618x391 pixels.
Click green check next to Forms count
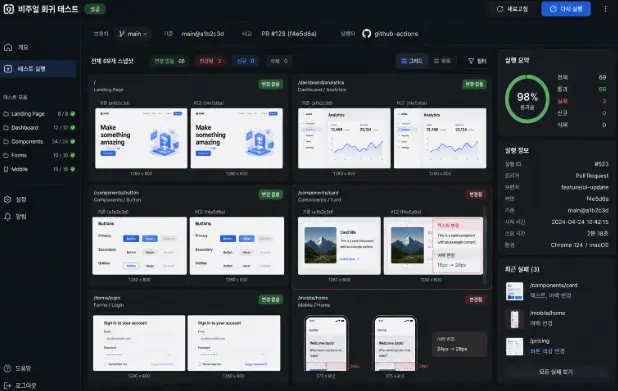(x=73, y=155)
